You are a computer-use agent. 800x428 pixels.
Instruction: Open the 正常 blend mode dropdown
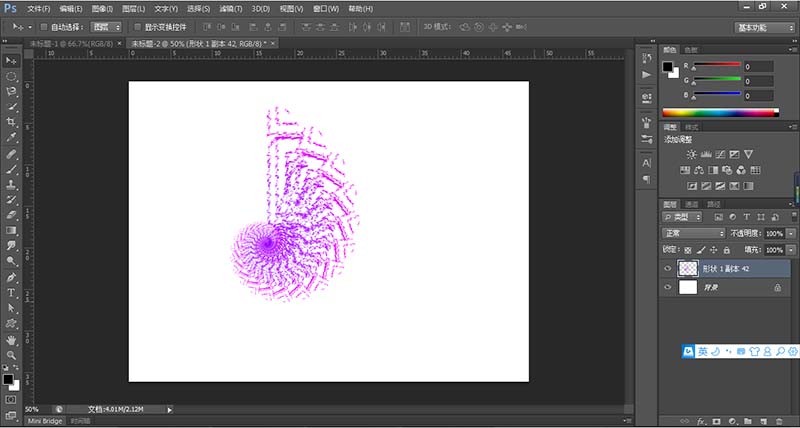[693, 233]
